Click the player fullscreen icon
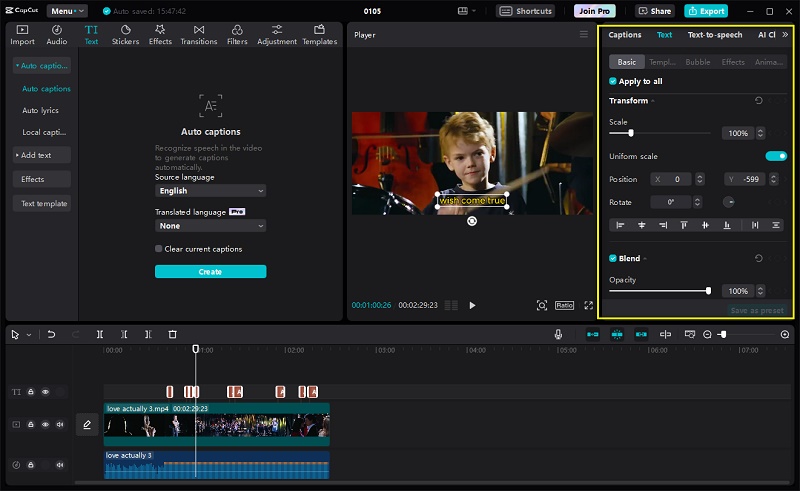 [x=588, y=305]
